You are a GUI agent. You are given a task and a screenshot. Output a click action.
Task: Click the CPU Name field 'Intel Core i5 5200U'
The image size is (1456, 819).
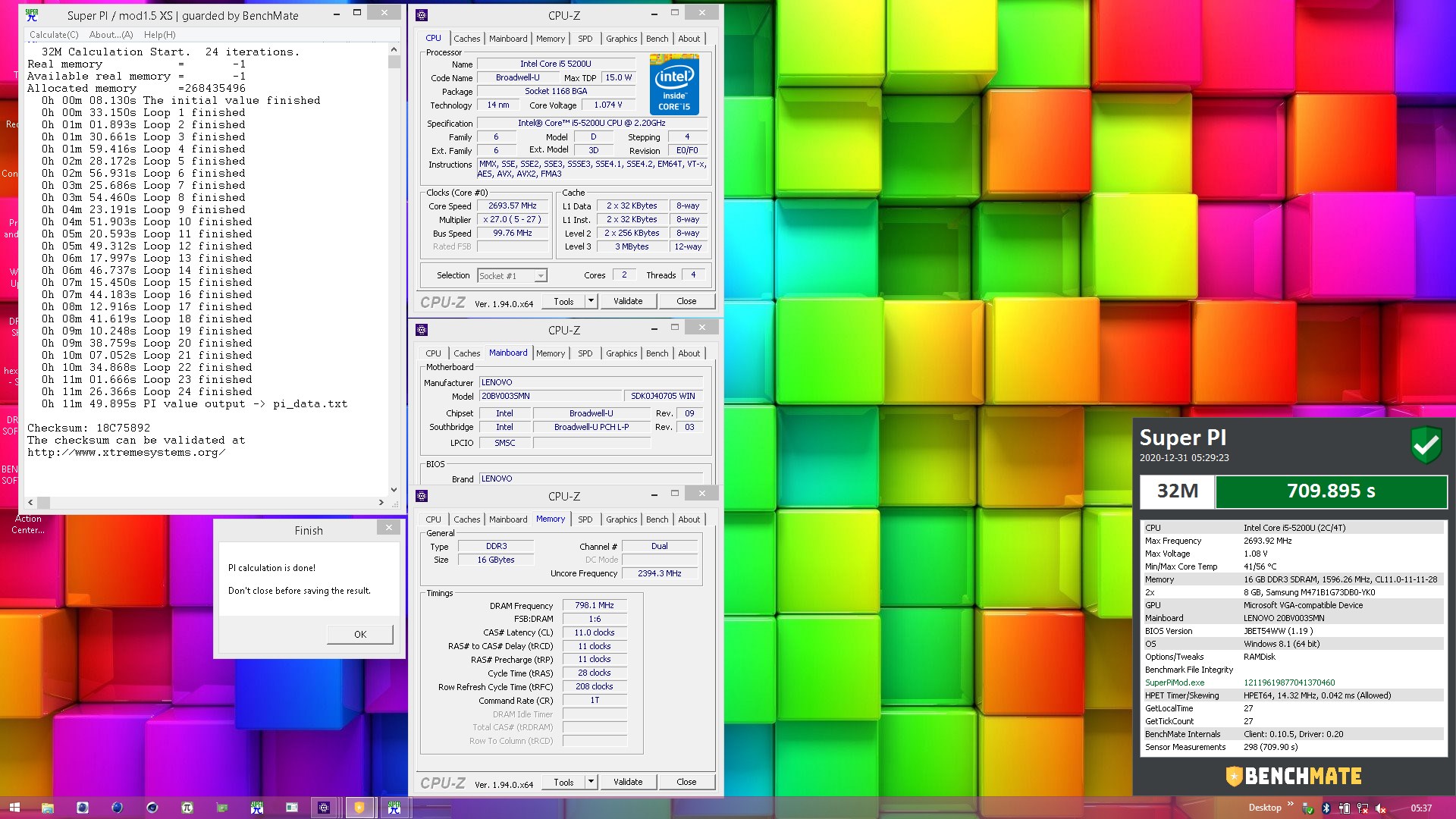(555, 64)
